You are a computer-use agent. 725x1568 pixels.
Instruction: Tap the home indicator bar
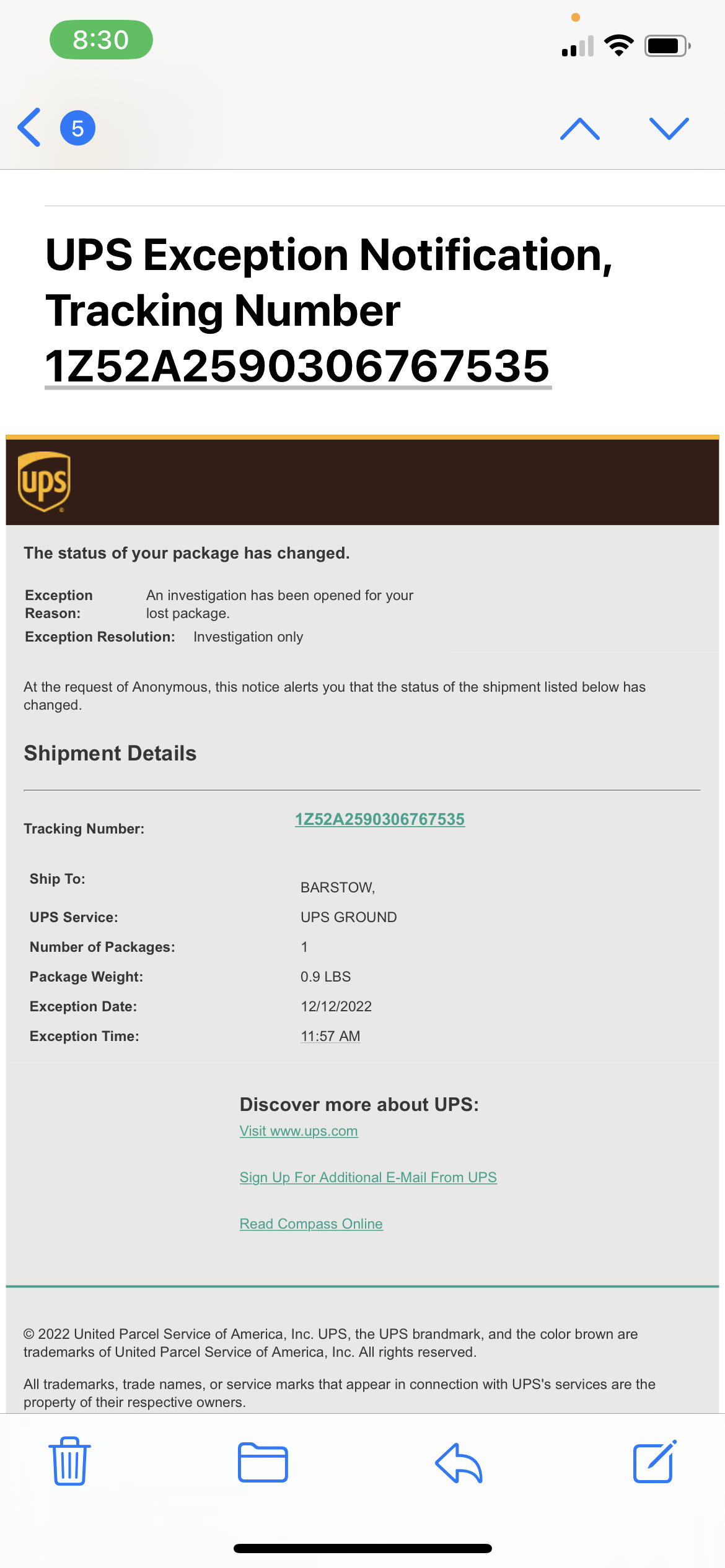pyautogui.click(x=362, y=1548)
